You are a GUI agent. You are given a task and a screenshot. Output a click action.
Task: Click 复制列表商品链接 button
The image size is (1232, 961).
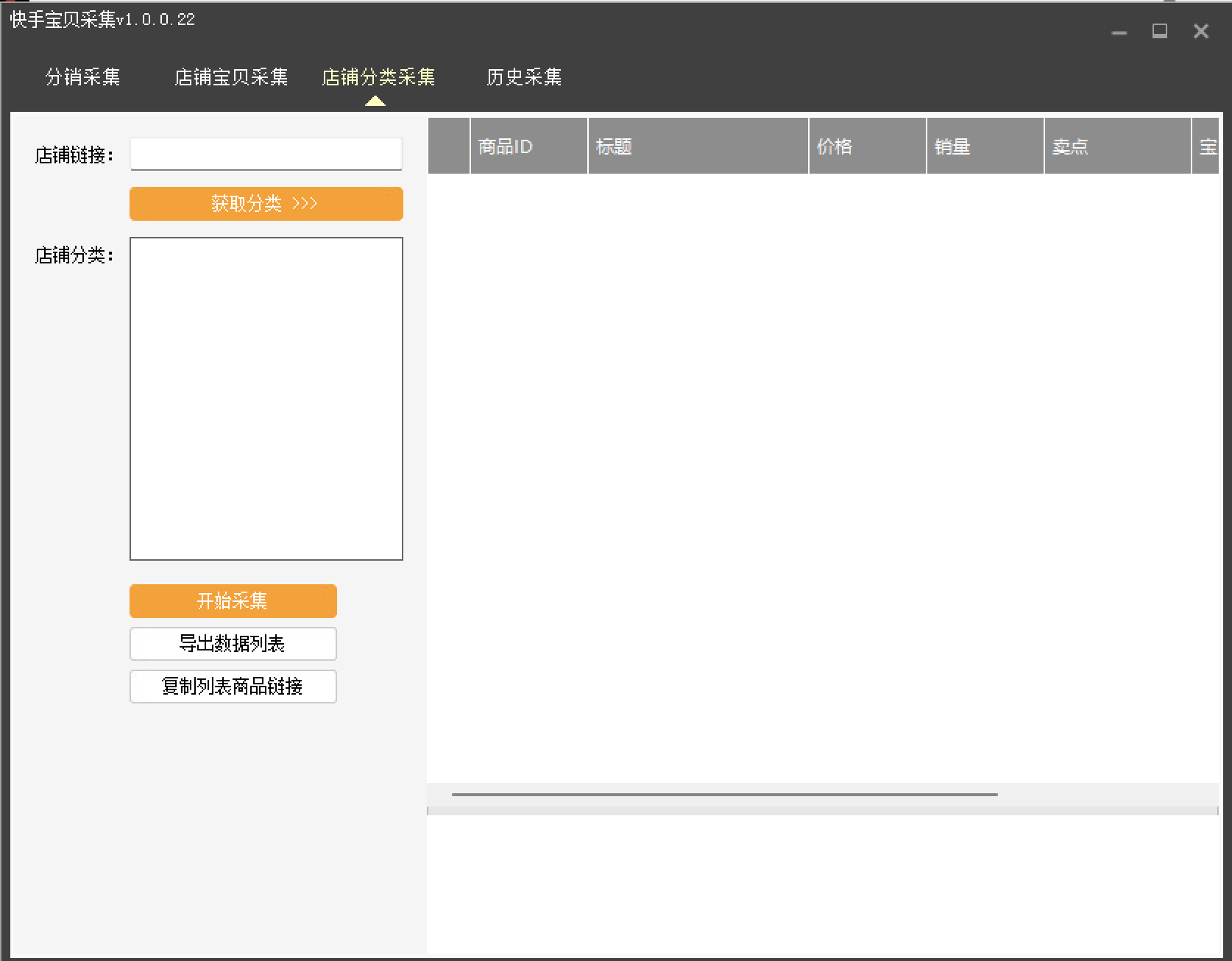tap(233, 687)
